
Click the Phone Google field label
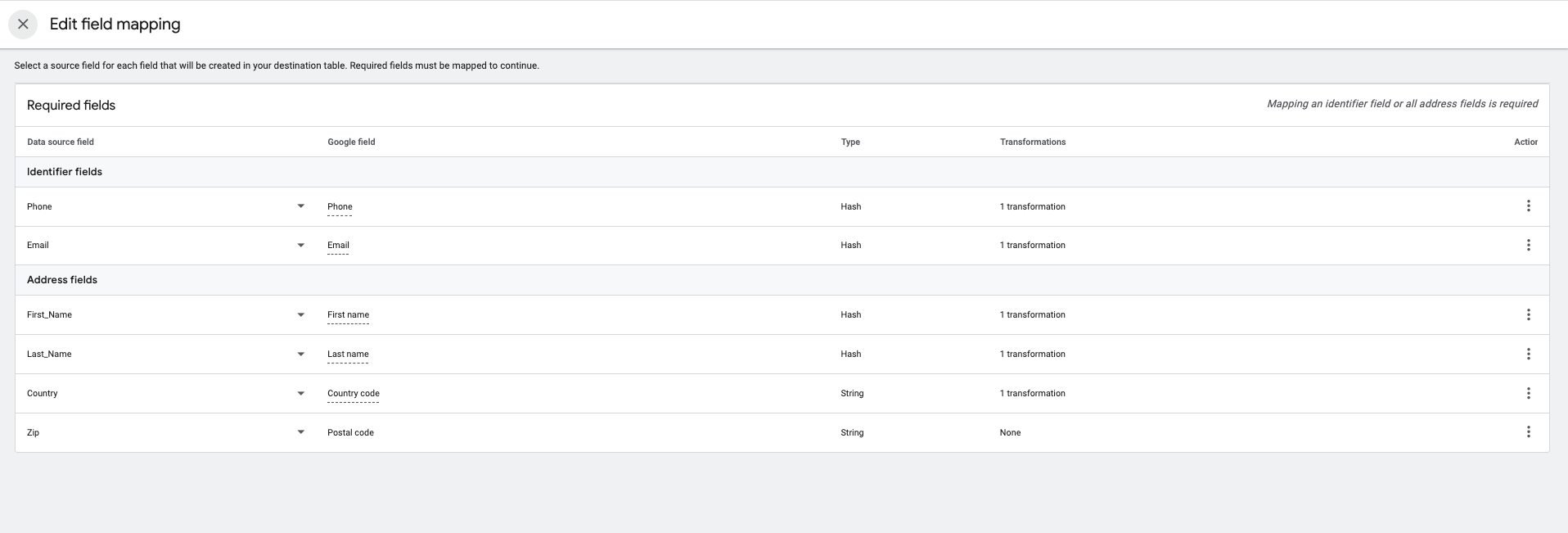point(340,207)
